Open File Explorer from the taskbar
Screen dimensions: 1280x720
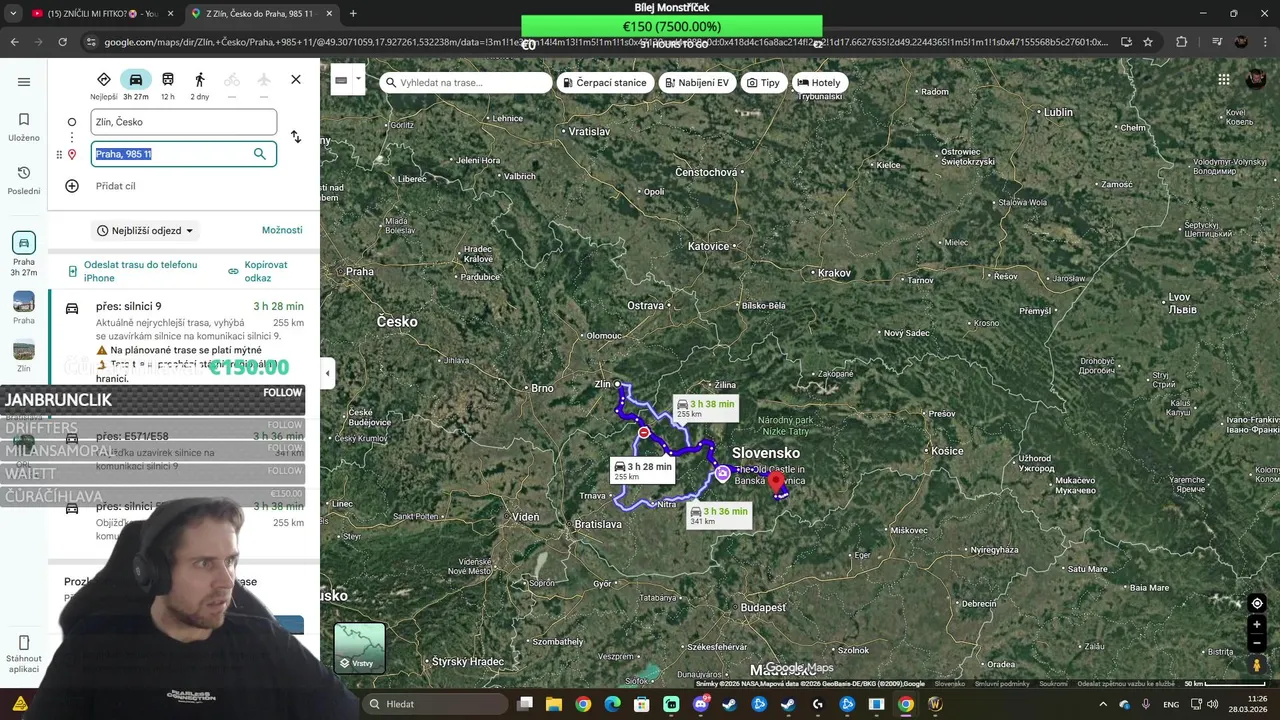[x=553, y=704]
